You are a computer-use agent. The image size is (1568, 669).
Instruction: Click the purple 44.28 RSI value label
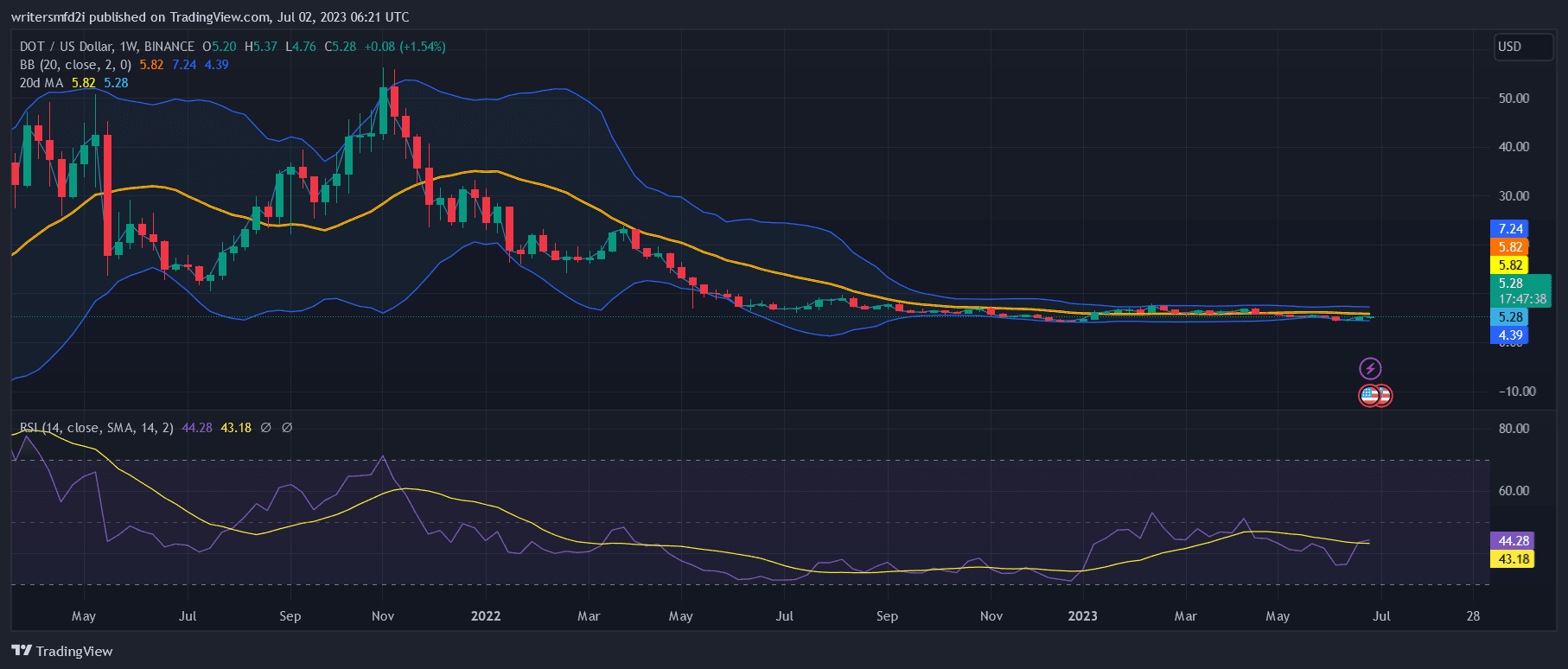[1512, 541]
